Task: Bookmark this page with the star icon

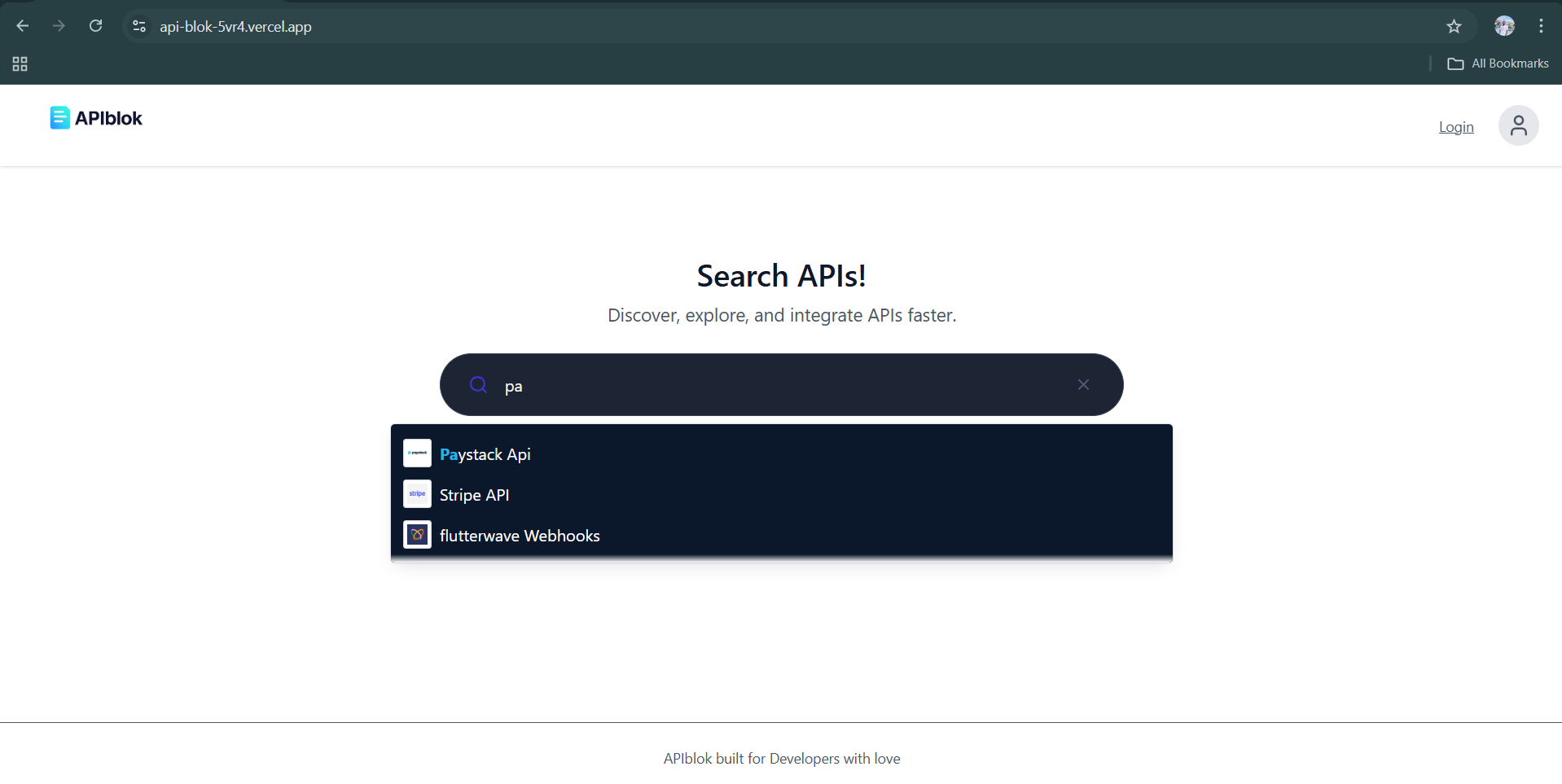Action: [x=1454, y=26]
